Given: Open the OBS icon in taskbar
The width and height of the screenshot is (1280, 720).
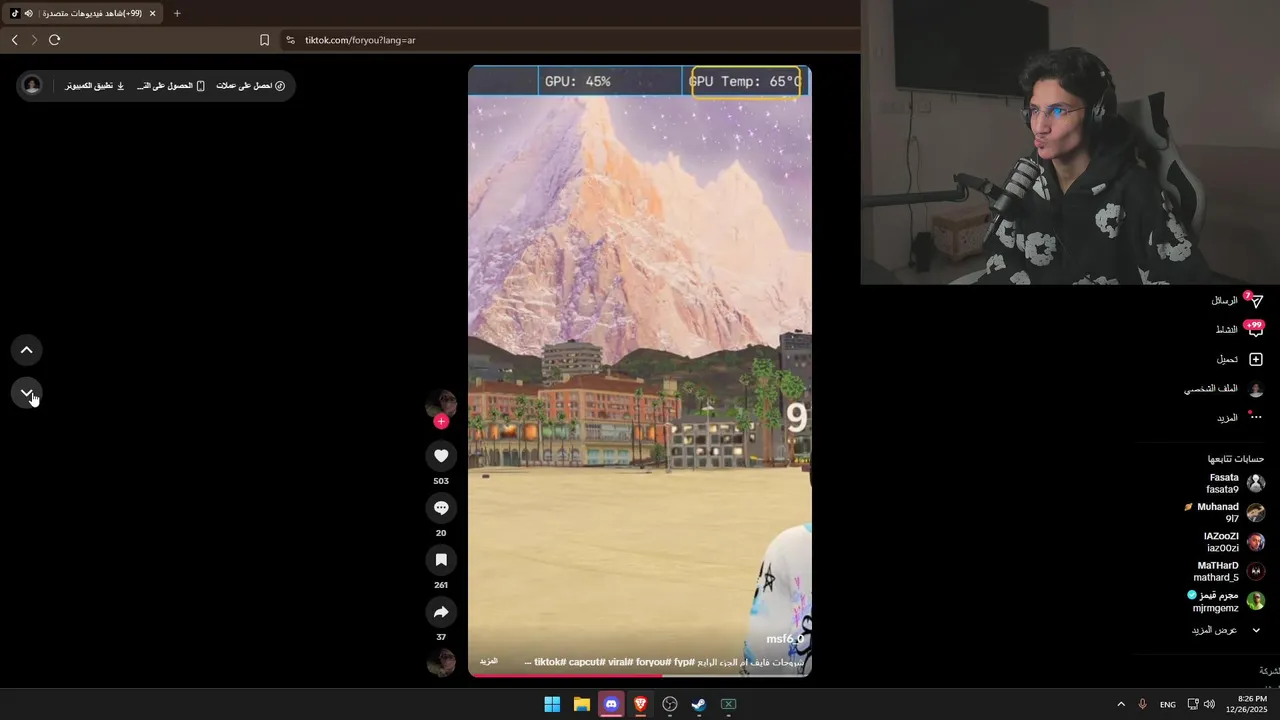Looking at the screenshot, I should pos(670,704).
